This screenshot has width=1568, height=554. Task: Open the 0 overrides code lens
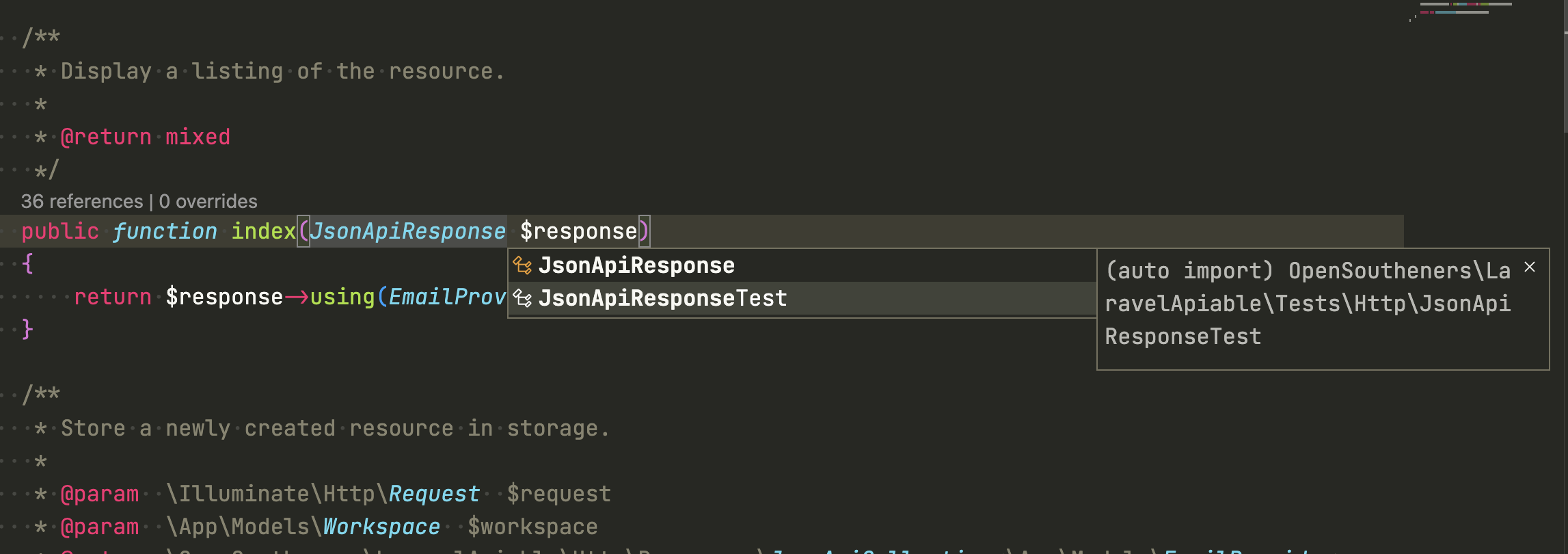click(x=208, y=201)
